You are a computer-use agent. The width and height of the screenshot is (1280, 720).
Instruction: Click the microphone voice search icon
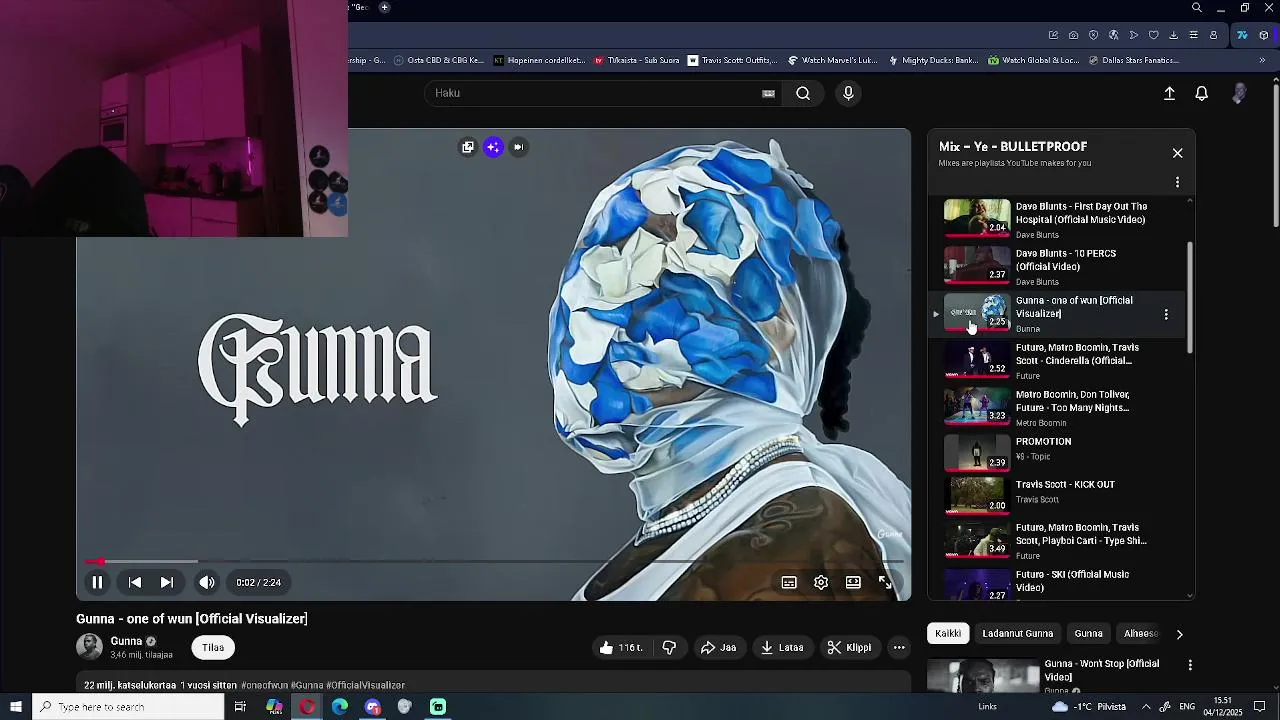pos(848,93)
